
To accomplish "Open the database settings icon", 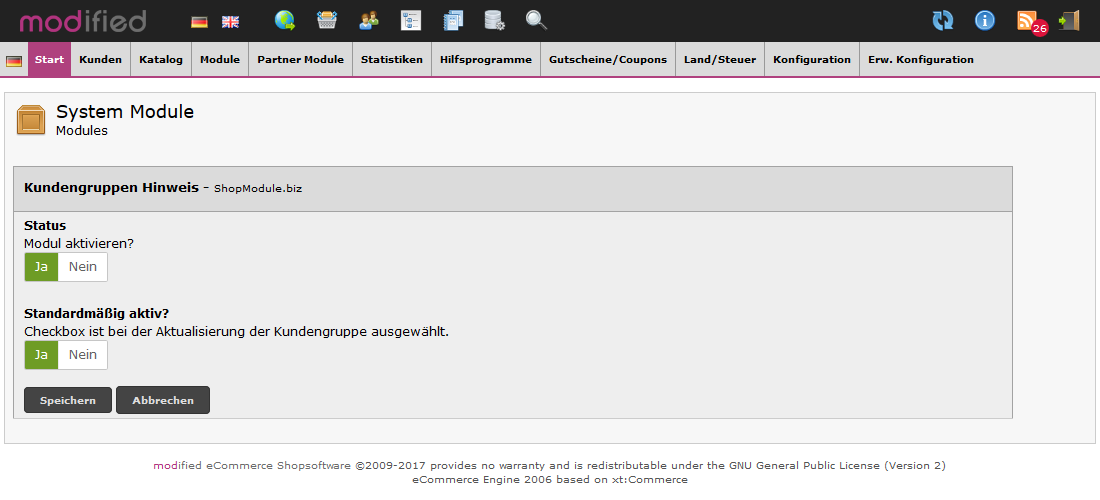I will (495, 20).
